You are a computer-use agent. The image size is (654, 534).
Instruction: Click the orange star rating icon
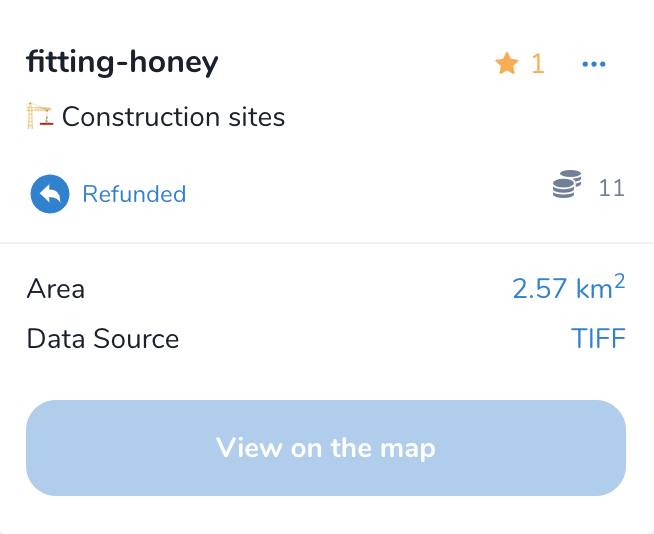click(506, 63)
